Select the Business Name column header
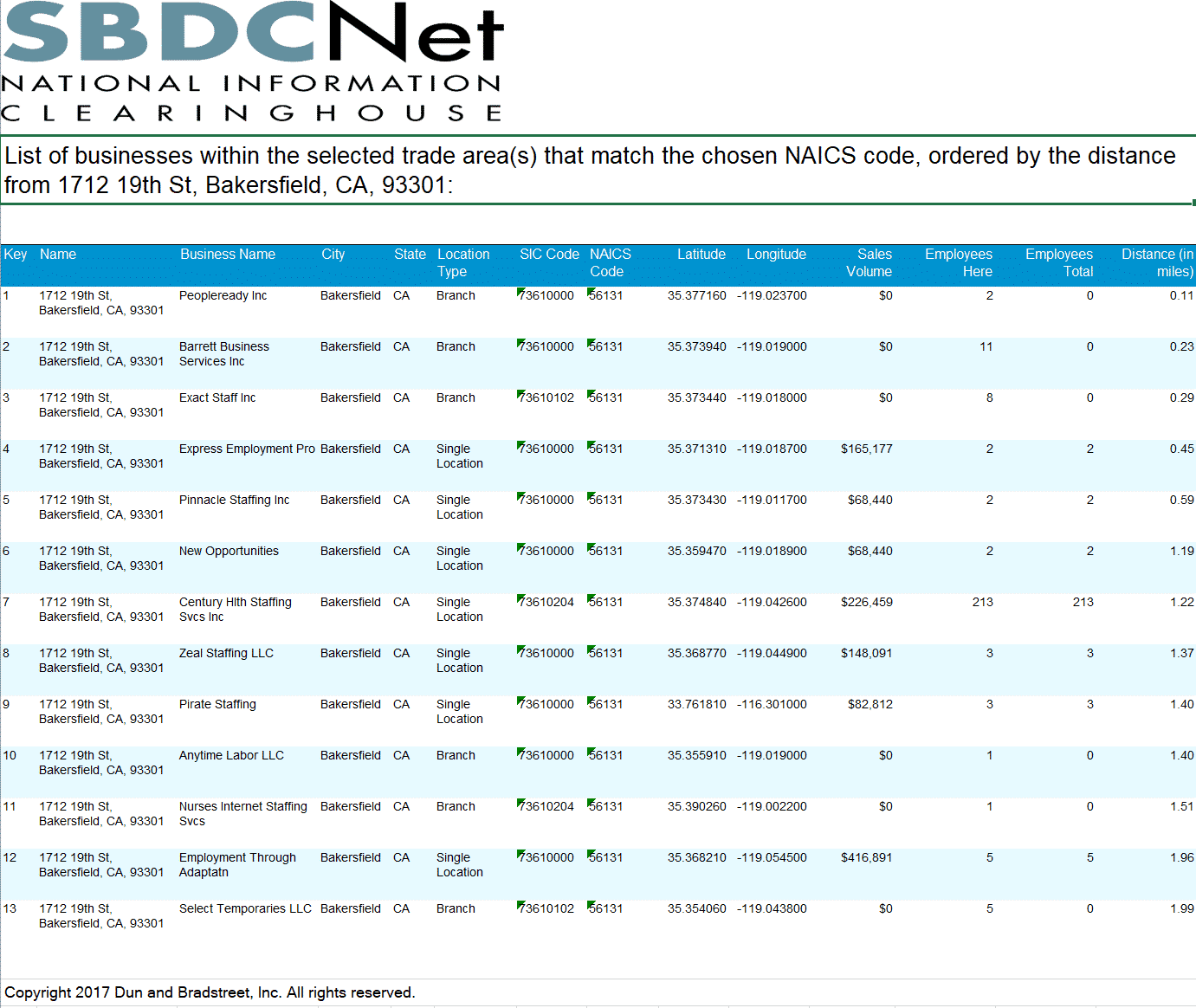 (228, 255)
